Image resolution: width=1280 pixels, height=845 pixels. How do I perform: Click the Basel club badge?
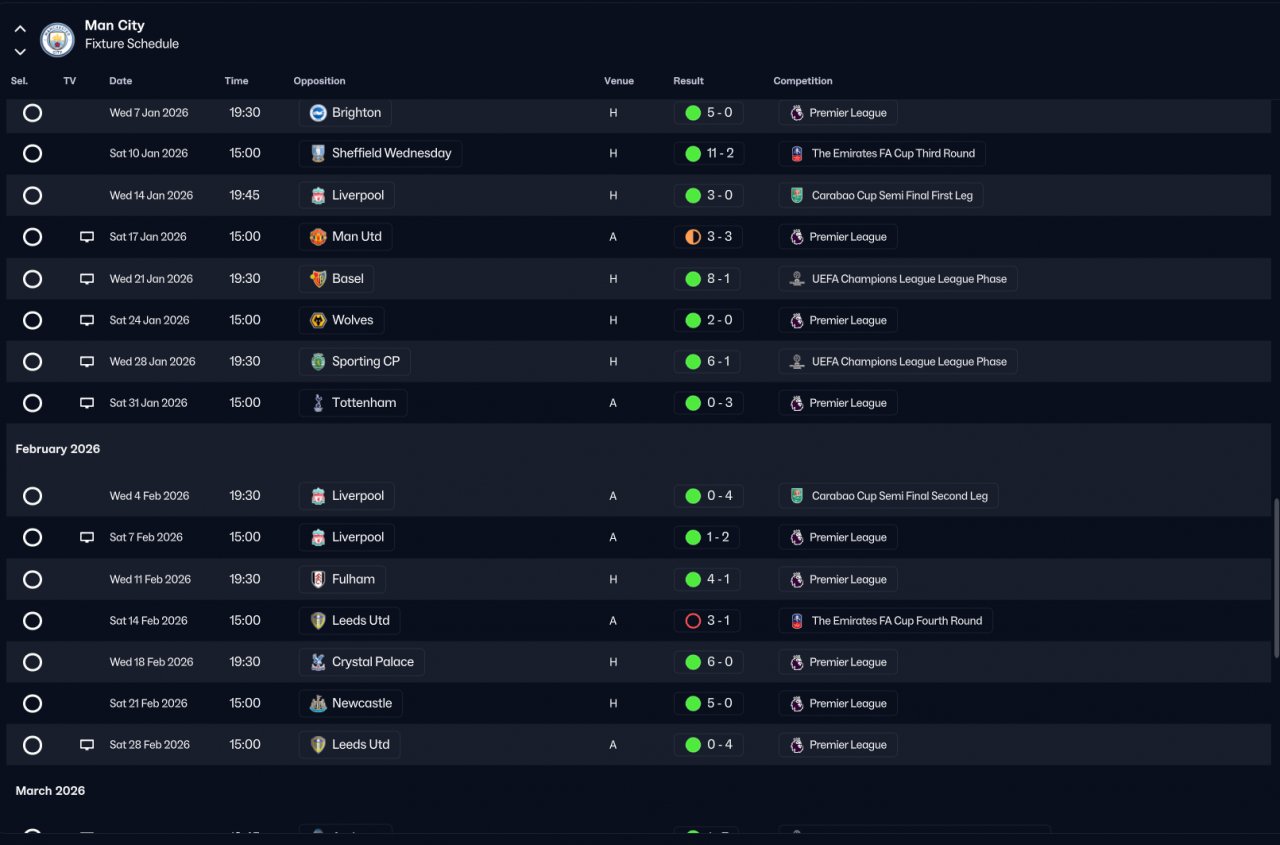[x=318, y=279]
